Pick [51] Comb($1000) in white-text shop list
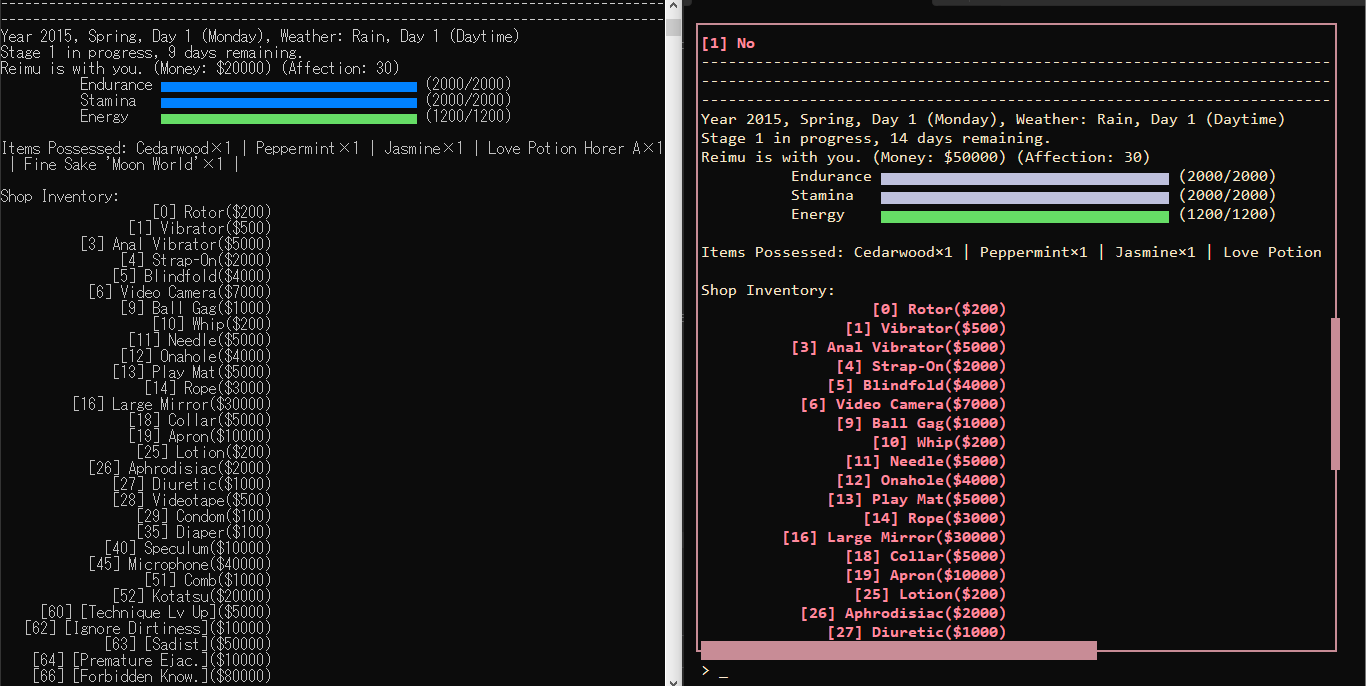 click(208, 580)
